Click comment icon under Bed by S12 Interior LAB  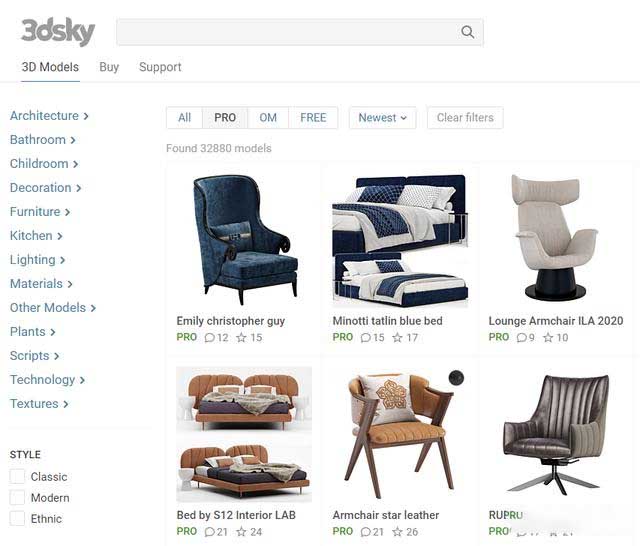209,532
